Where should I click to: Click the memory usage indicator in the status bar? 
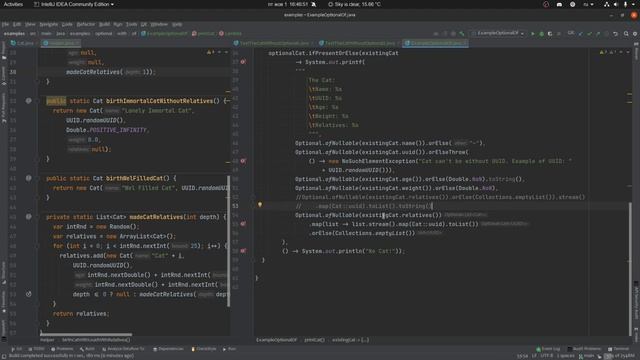click(x=620, y=356)
